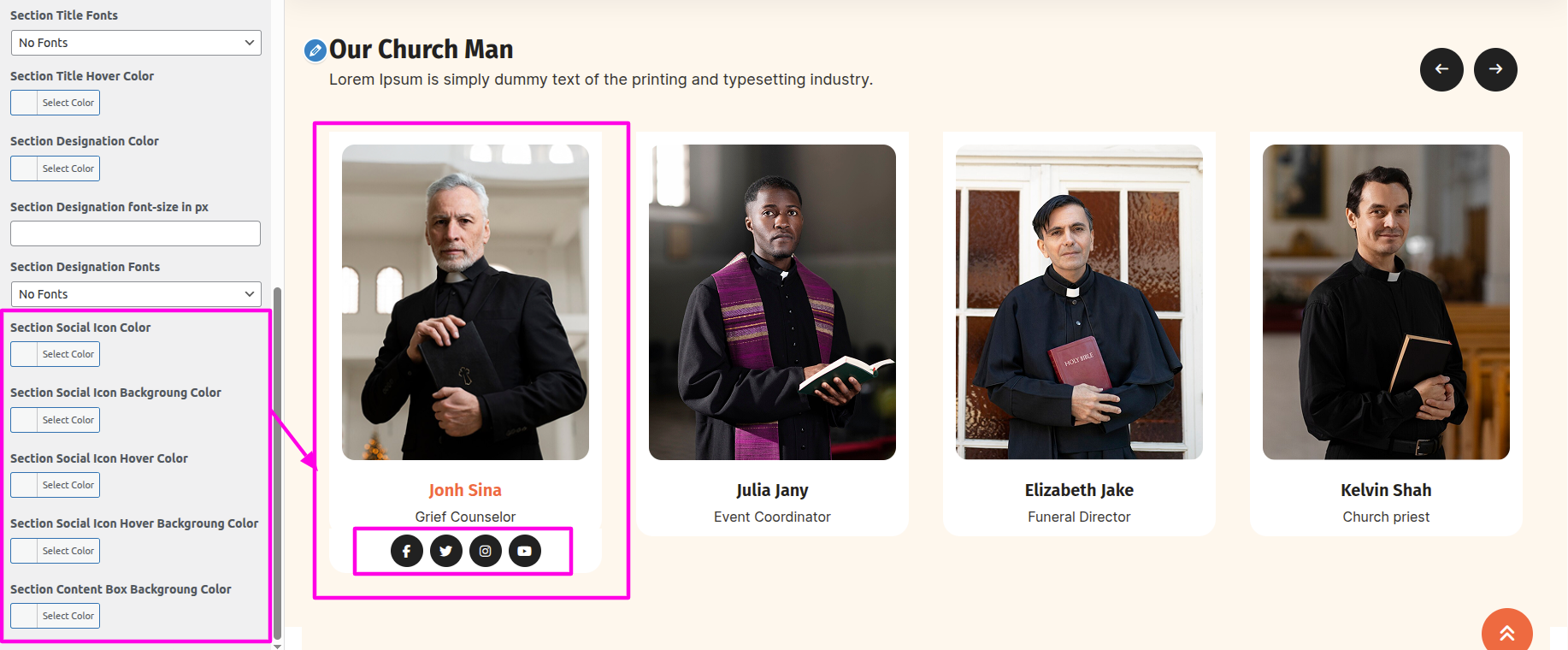1568x650 pixels.
Task: Click the blue pencil edit shortcut icon
Action: click(315, 50)
